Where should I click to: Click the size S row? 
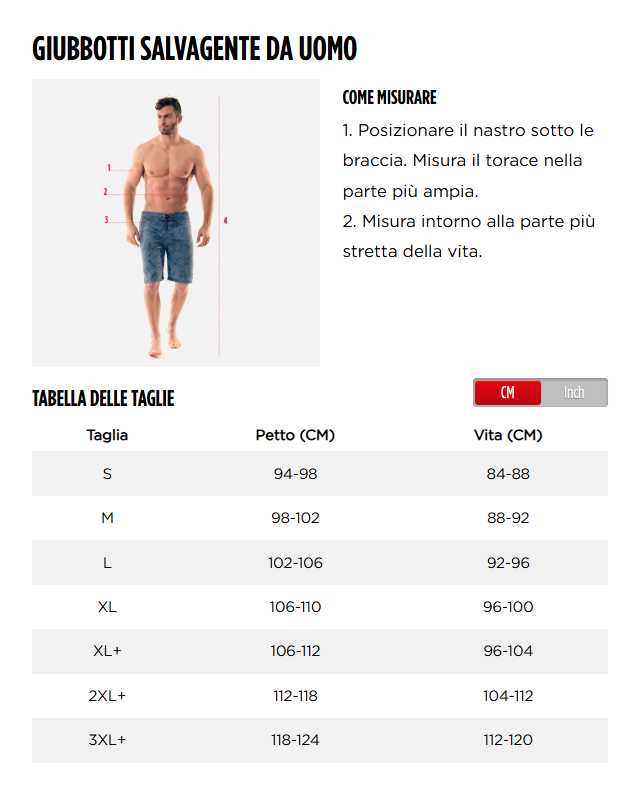pyautogui.click(x=320, y=474)
